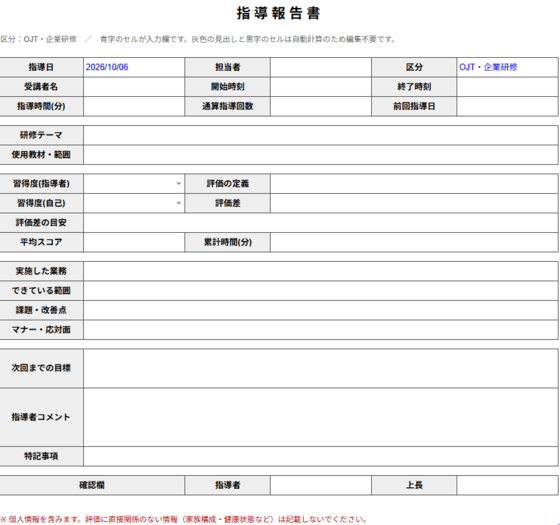Select the 評価の定義 header label
The image size is (560, 525).
pos(228,184)
